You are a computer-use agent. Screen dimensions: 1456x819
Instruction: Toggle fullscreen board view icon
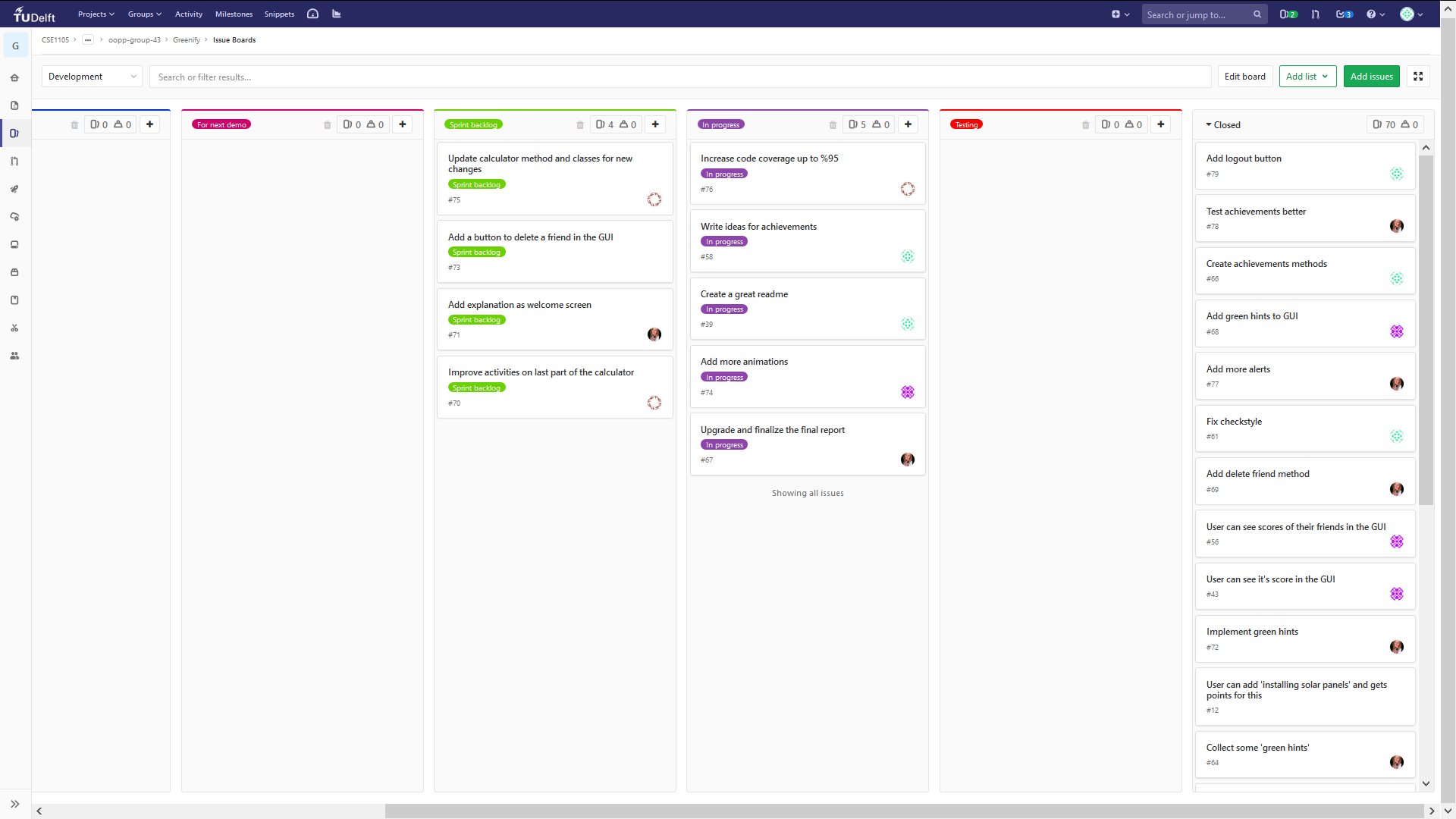1418,77
